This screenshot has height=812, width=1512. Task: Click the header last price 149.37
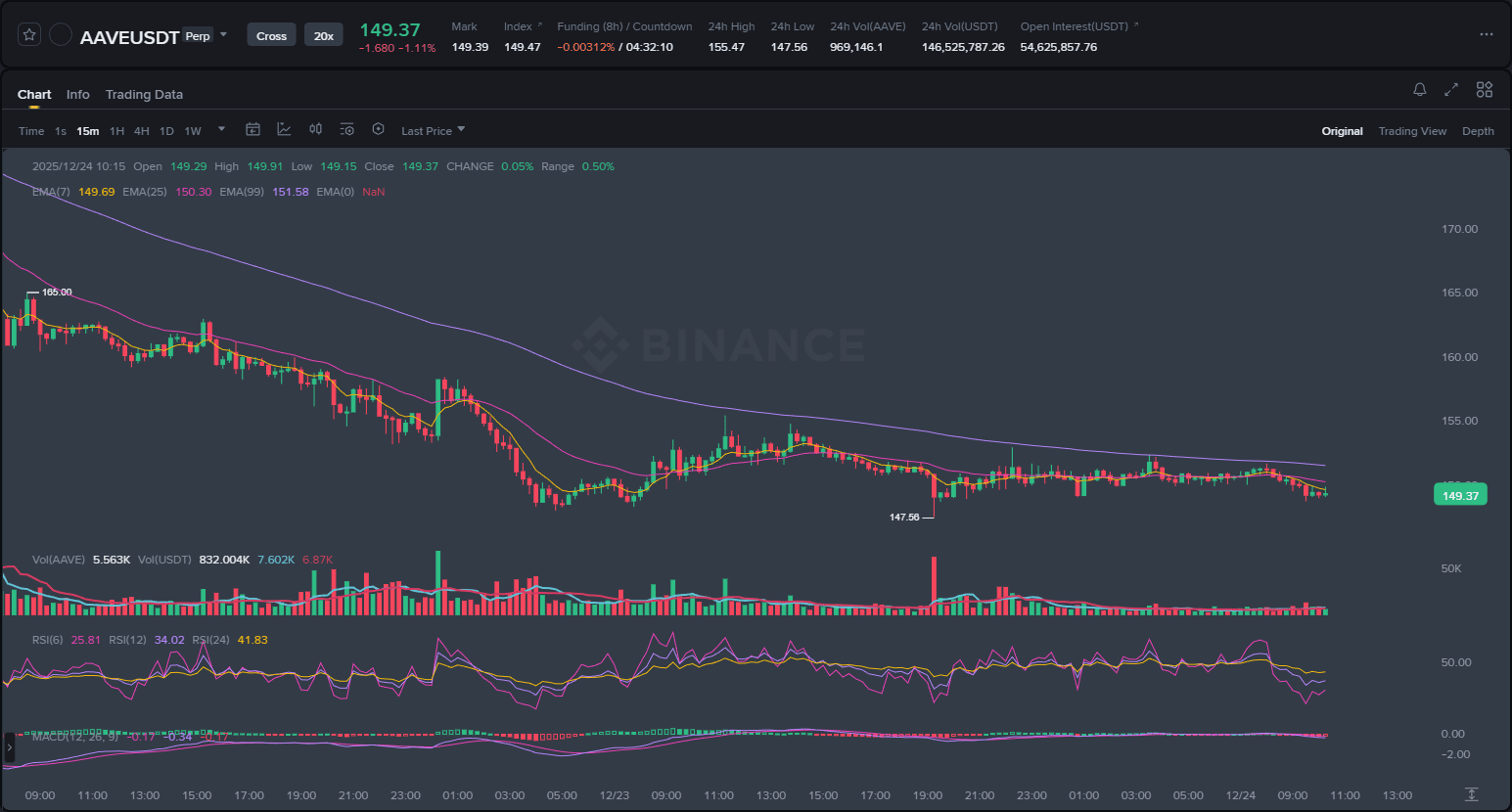(x=389, y=30)
